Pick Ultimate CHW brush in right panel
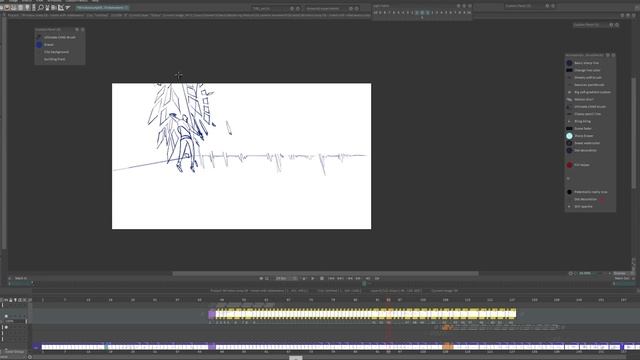Viewport: 640px width, 360px height. (x=590, y=107)
